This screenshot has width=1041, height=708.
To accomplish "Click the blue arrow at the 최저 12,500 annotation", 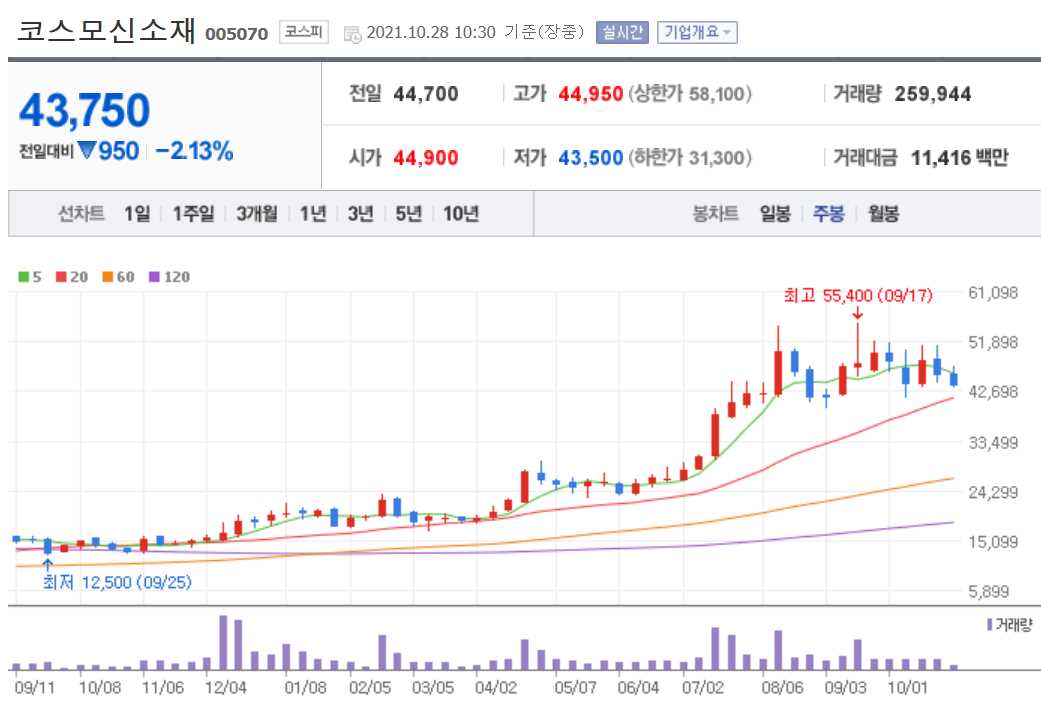I will (x=46, y=566).
